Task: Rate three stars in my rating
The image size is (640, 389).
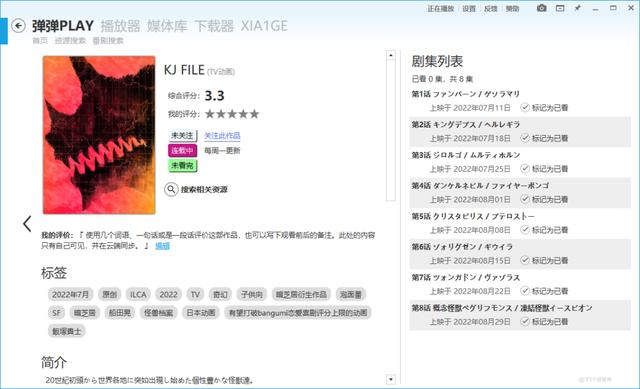Action: click(x=232, y=114)
